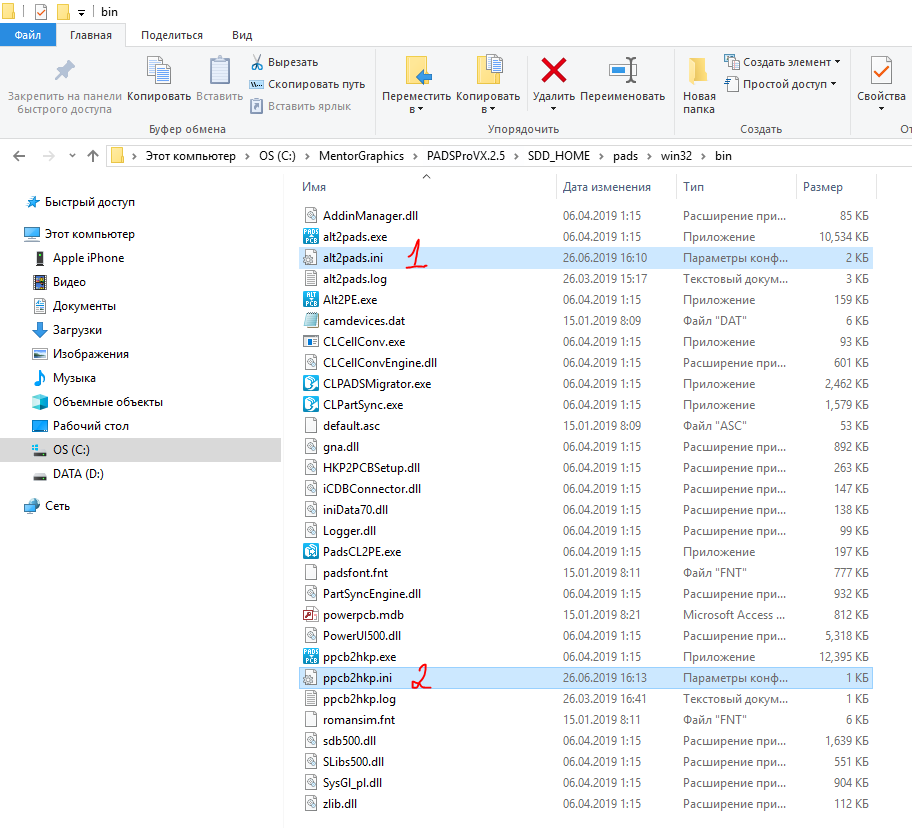The width and height of the screenshot is (912, 828).
Task: Open the Свойства (Properties) icon
Action: click(x=881, y=71)
